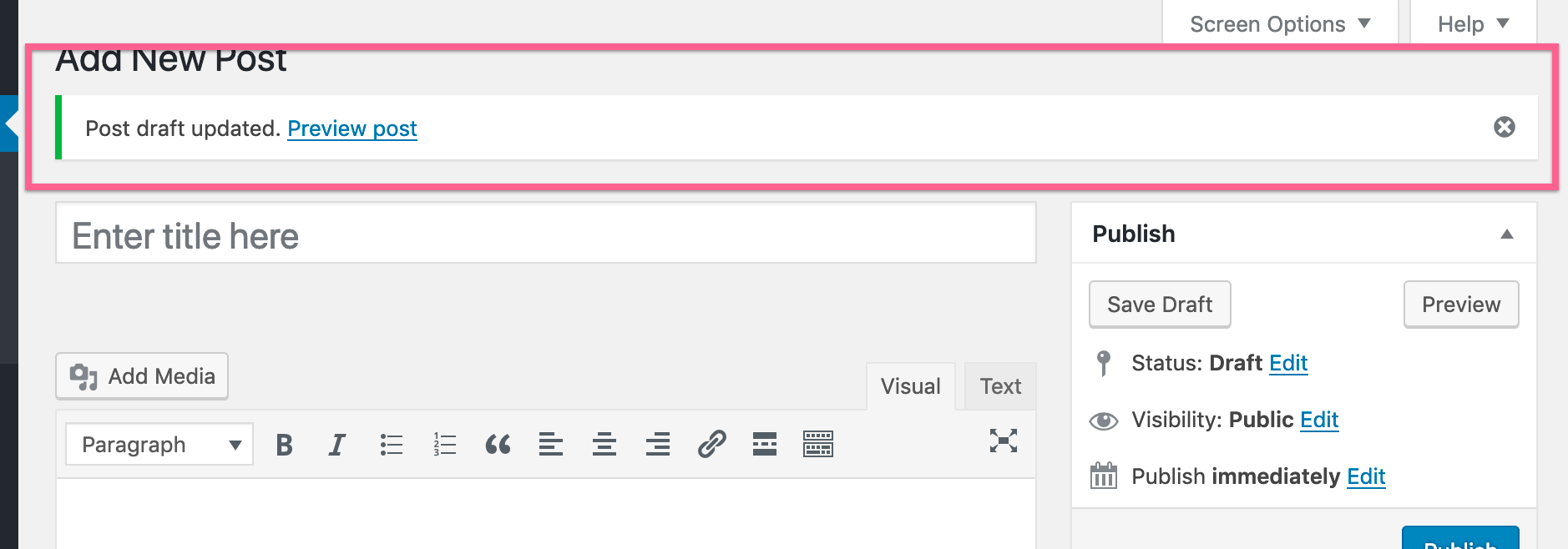Toggle bold formatting in the editor toolbar
This screenshot has height=549, width=1568.
284,444
